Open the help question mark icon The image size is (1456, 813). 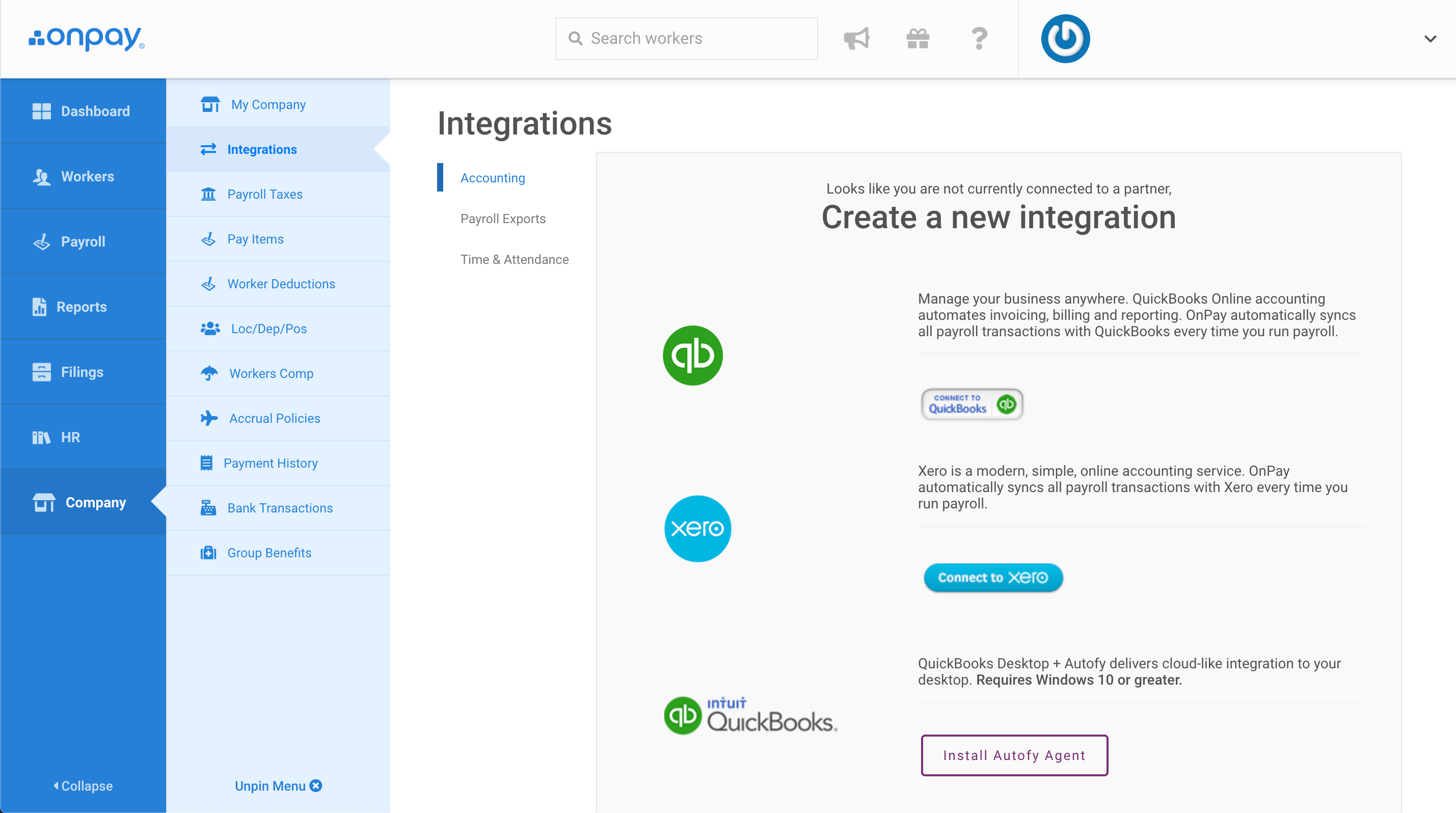point(979,38)
